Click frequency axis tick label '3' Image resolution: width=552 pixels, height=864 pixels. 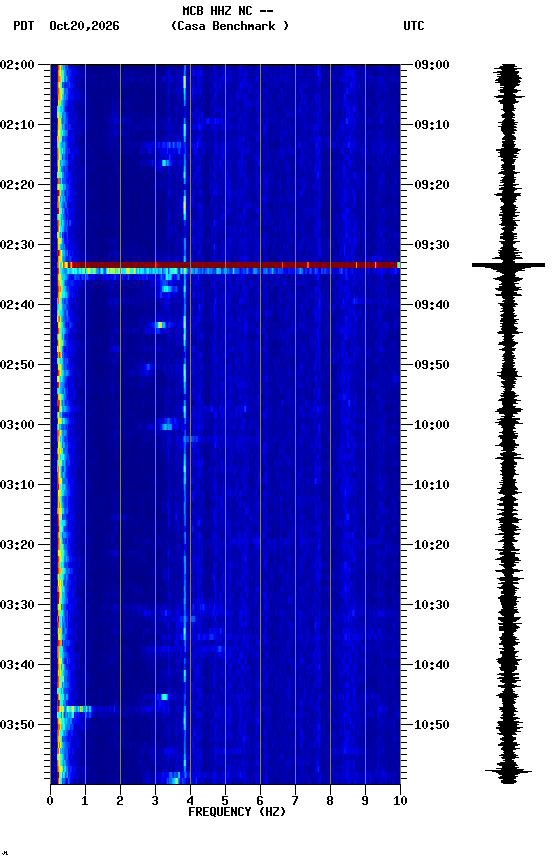click(155, 801)
